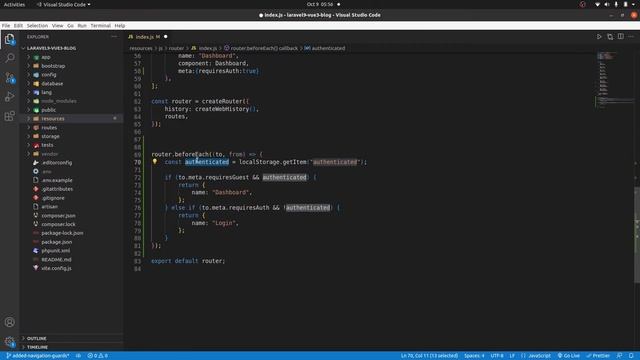
Task: Open editor More Actions ellipsis
Action: [x=631, y=37]
